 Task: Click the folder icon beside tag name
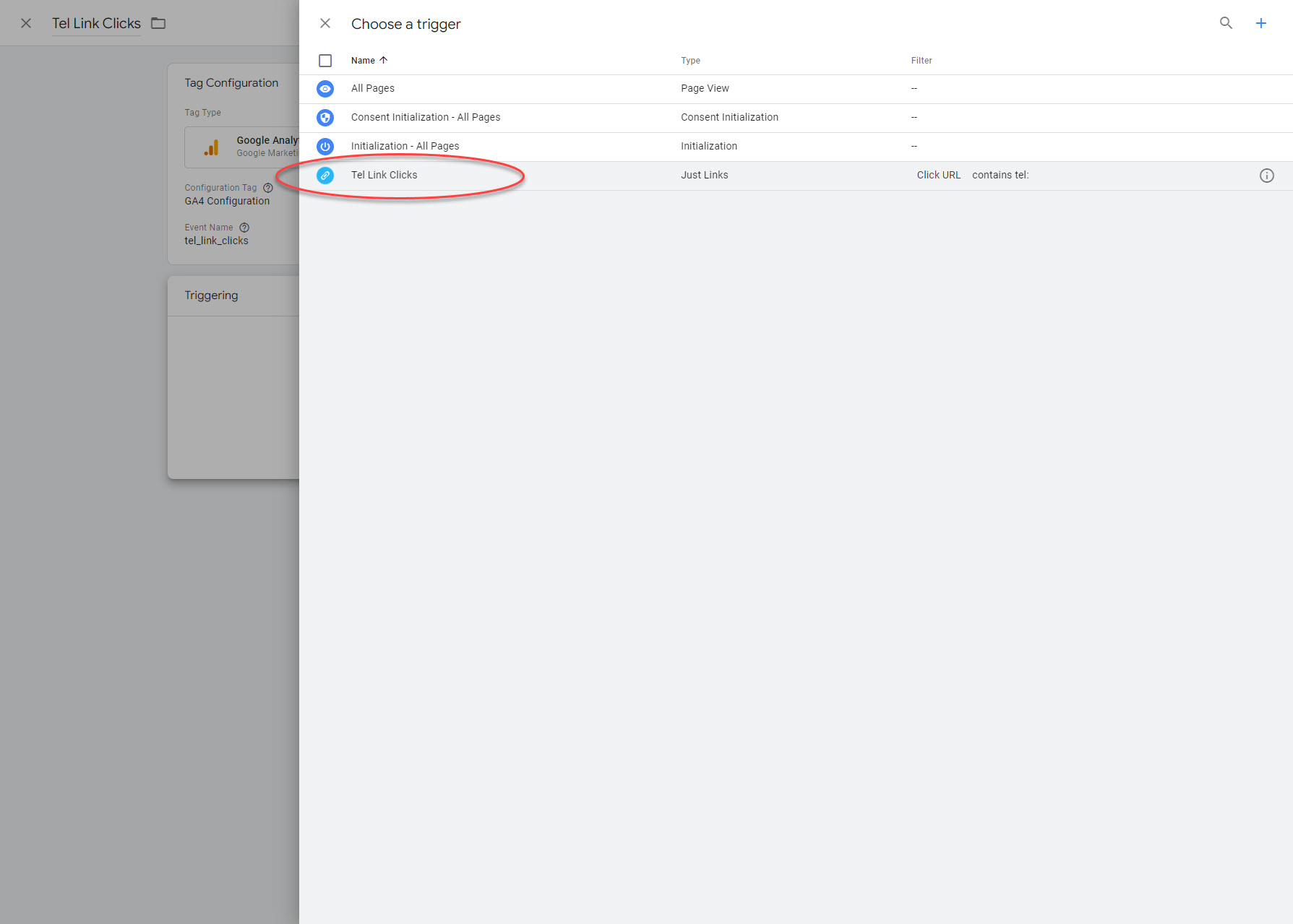[x=158, y=23]
